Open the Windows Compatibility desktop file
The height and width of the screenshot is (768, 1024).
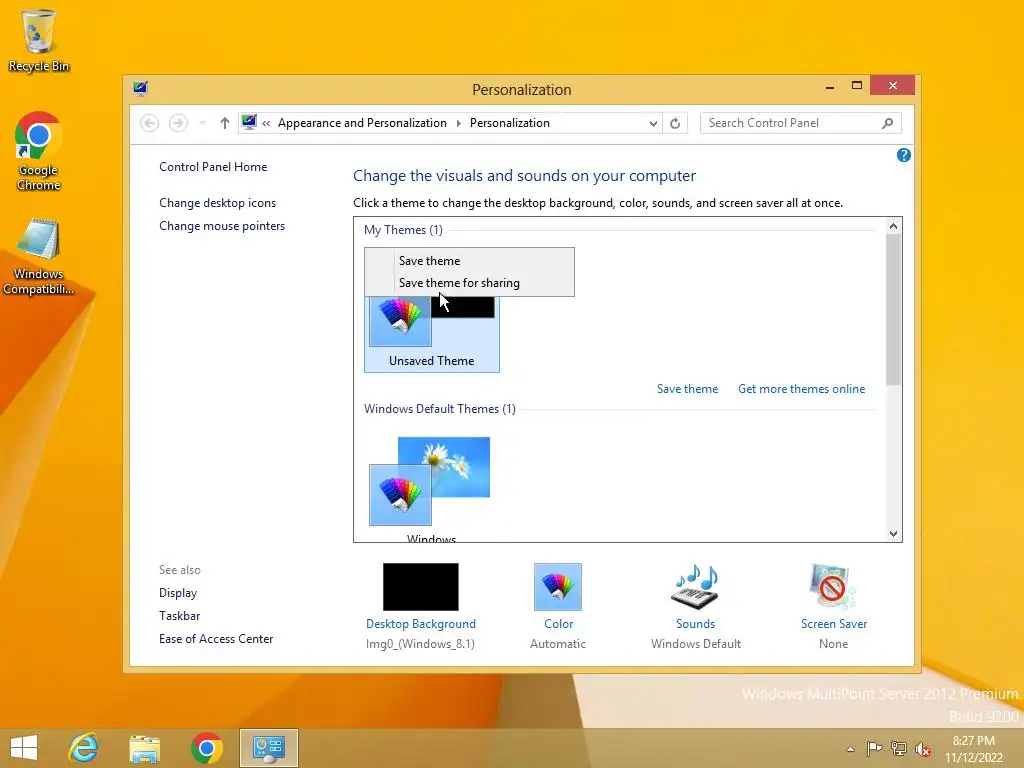pyautogui.click(x=39, y=257)
